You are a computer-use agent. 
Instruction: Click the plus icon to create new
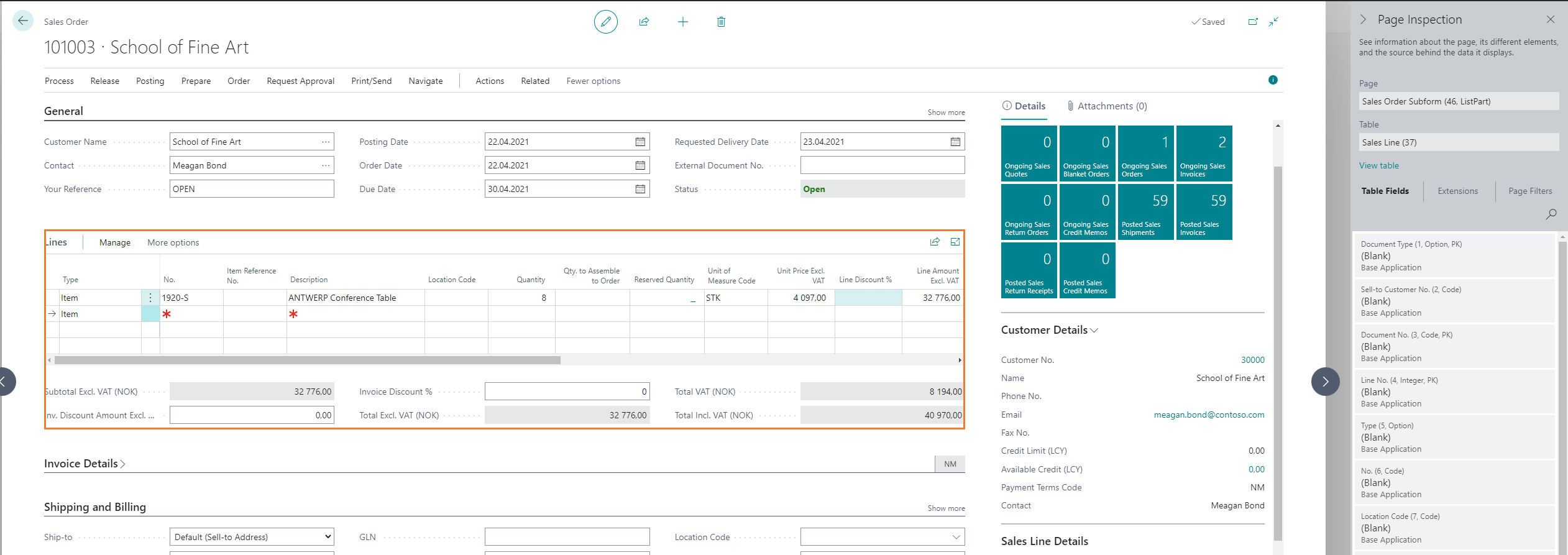(682, 22)
